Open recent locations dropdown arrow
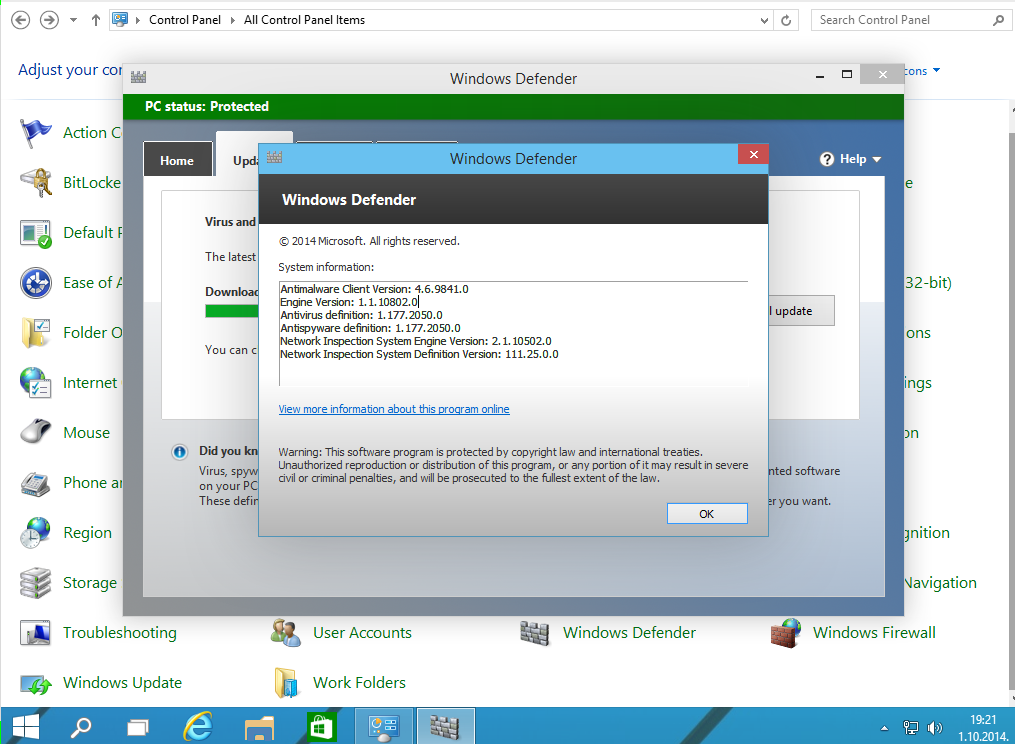The image size is (1015, 744). (73, 20)
